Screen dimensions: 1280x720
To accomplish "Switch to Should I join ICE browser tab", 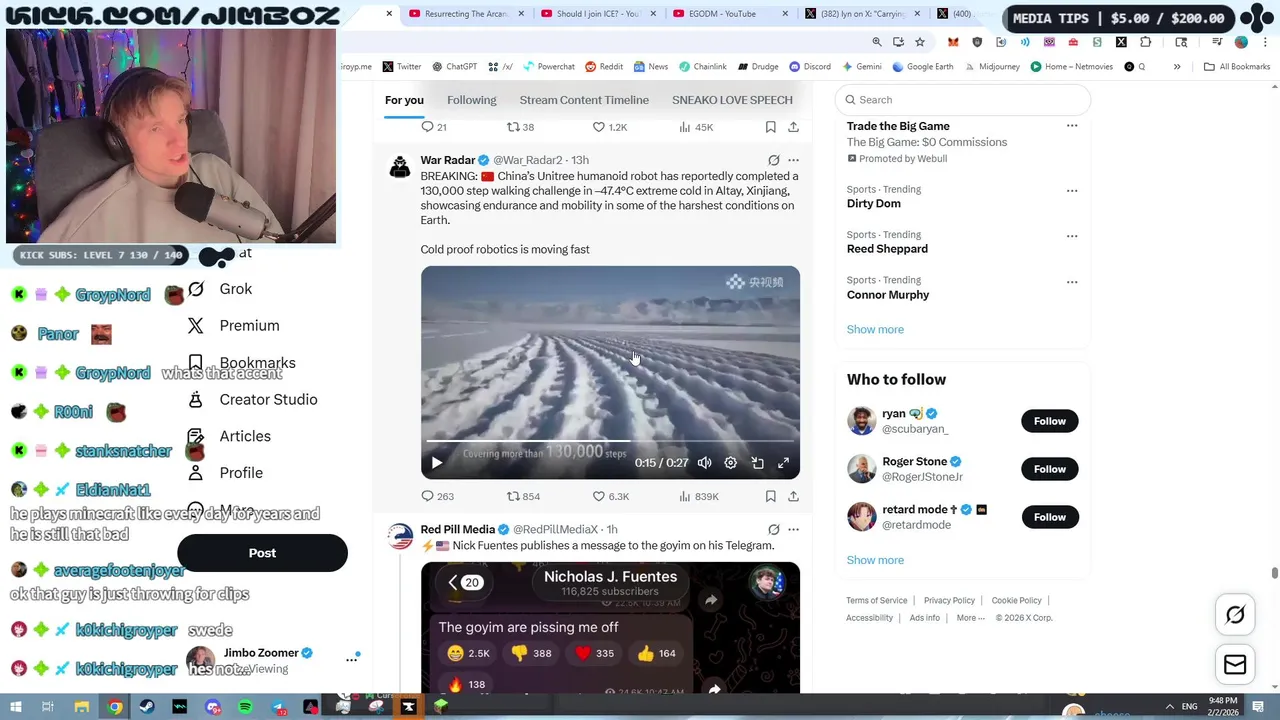I will tap(597, 14).
